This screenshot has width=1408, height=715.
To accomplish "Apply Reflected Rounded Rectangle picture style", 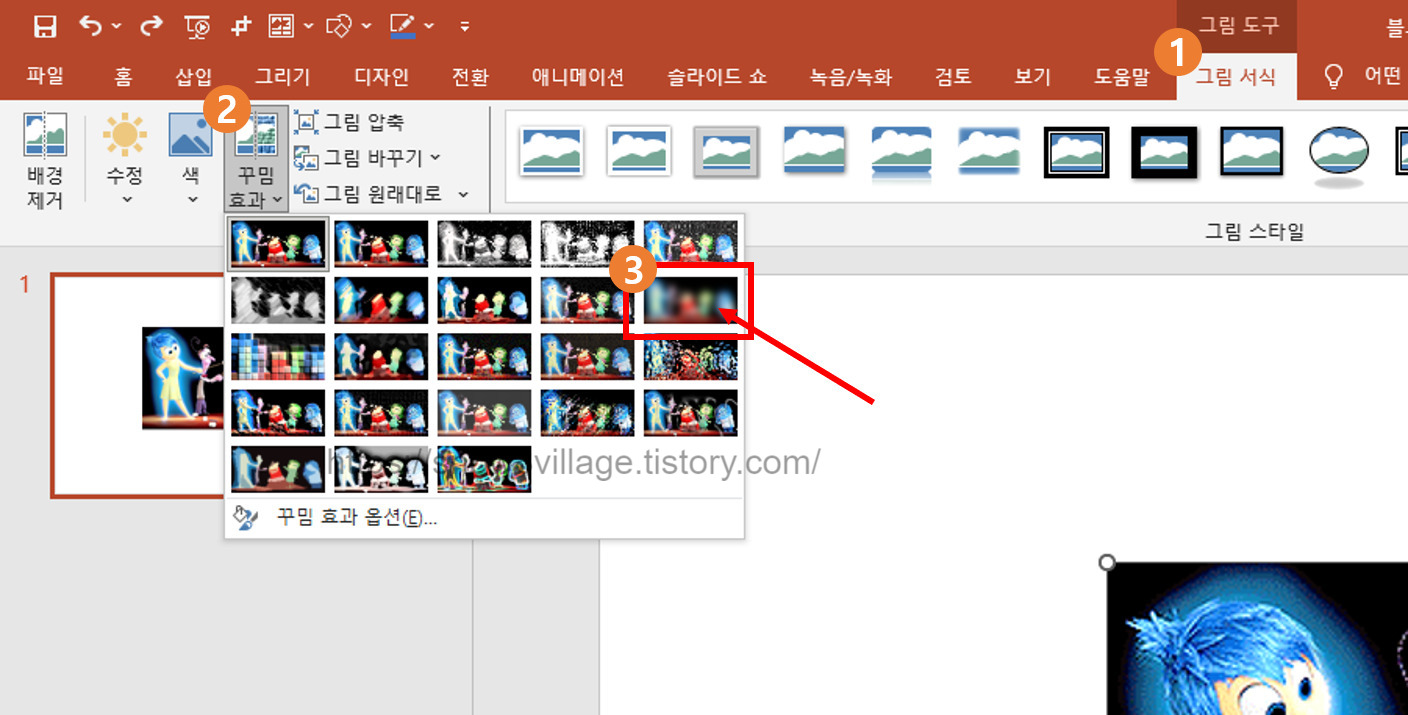I will (901, 152).
